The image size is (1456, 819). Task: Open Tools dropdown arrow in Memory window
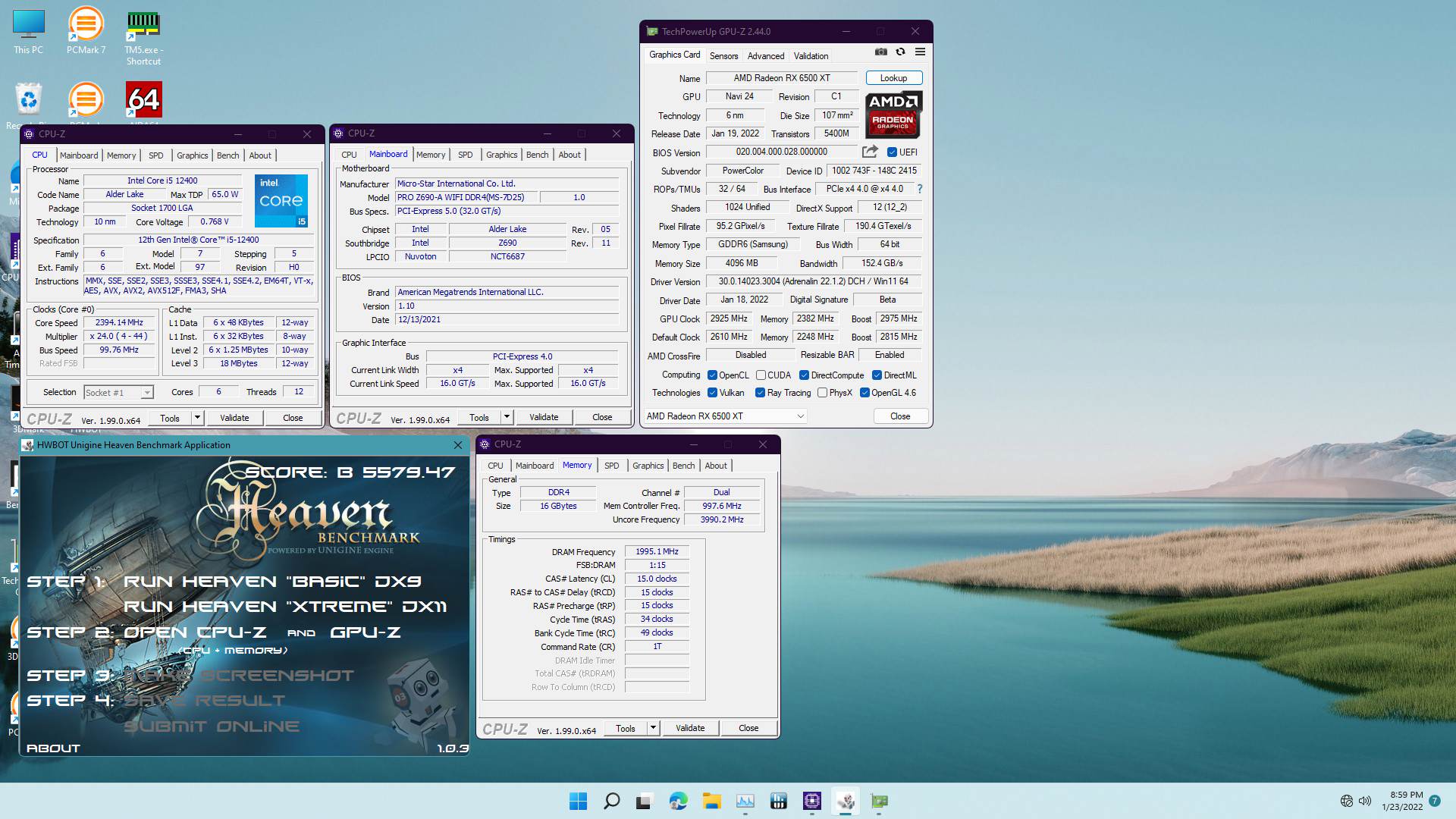coord(653,728)
